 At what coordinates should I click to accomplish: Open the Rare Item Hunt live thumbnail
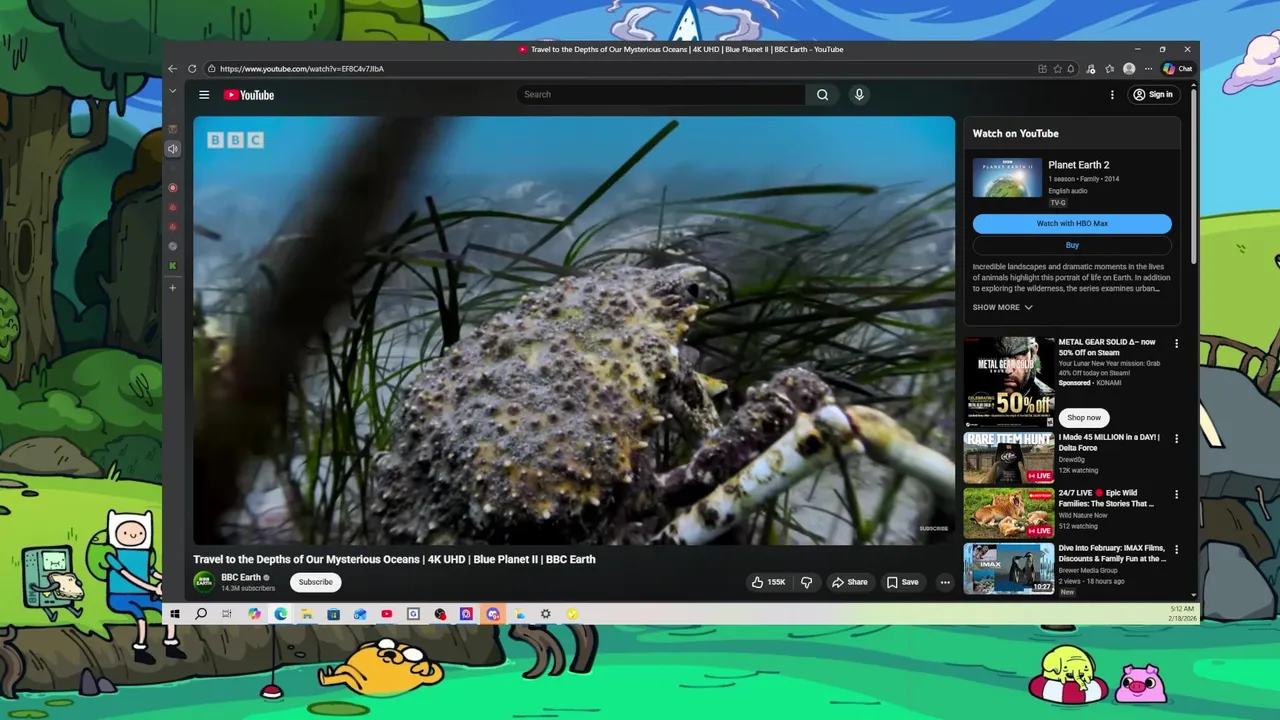pyautogui.click(x=1009, y=458)
